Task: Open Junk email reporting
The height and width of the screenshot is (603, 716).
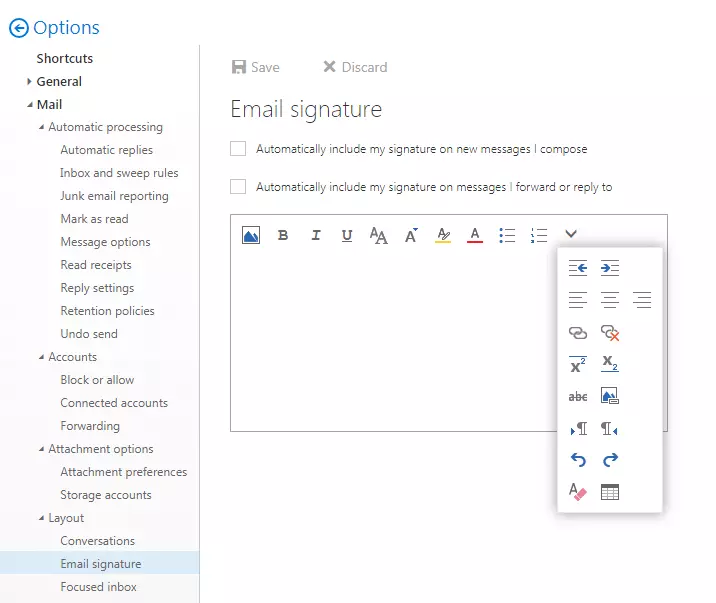Action: (x=114, y=196)
